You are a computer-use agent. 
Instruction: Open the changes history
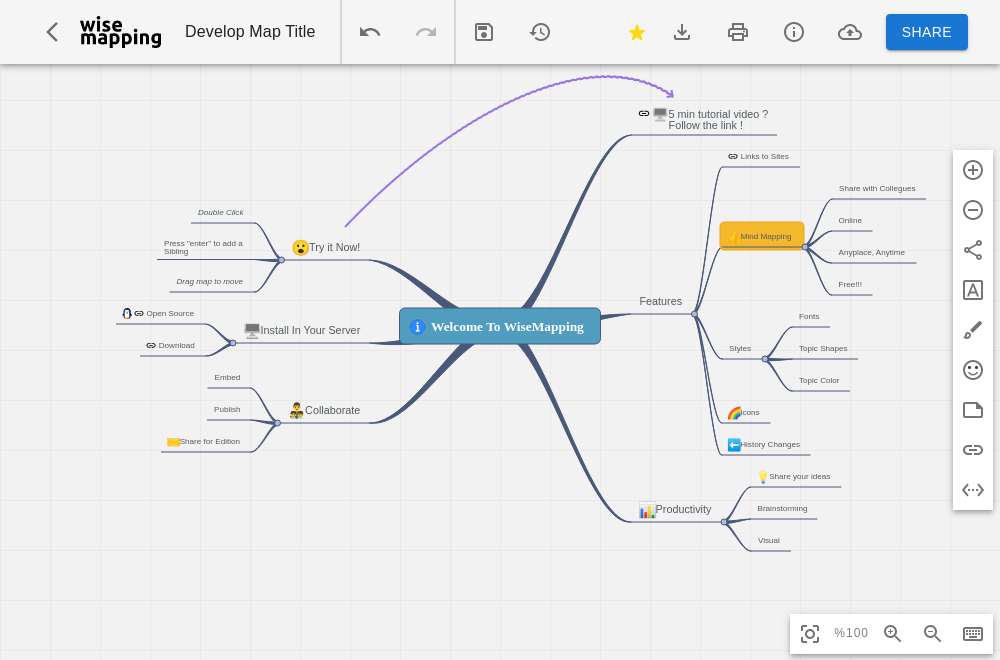tap(540, 32)
